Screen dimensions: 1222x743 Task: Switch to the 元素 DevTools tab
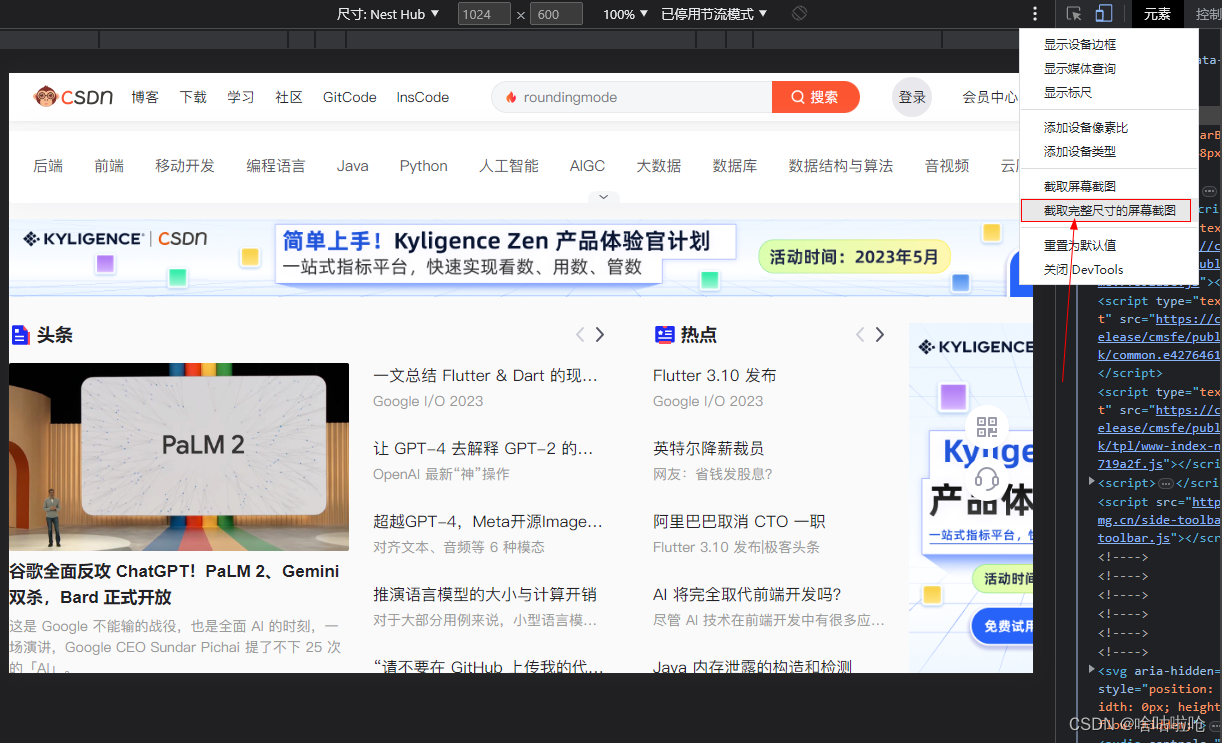click(x=1157, y=14)
